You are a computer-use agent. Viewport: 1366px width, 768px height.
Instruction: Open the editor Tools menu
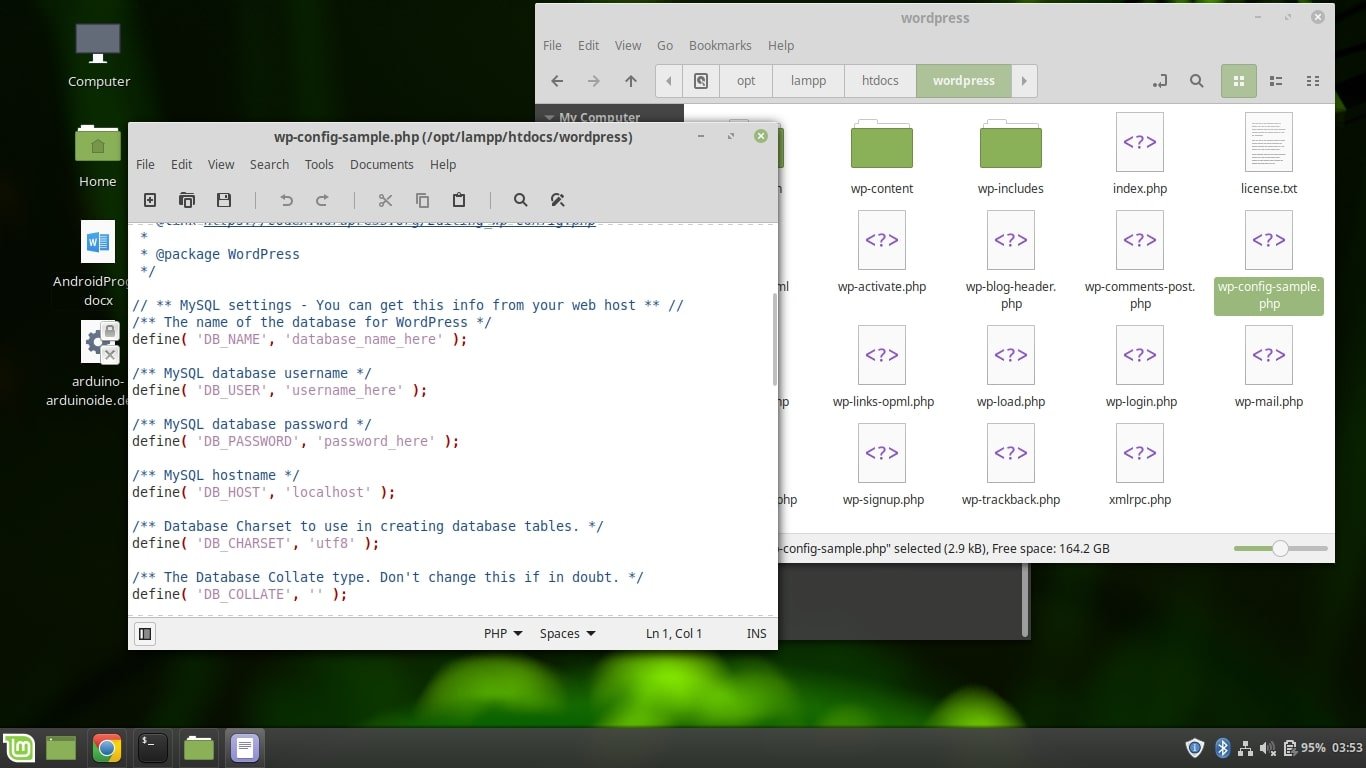pos(319,164)
